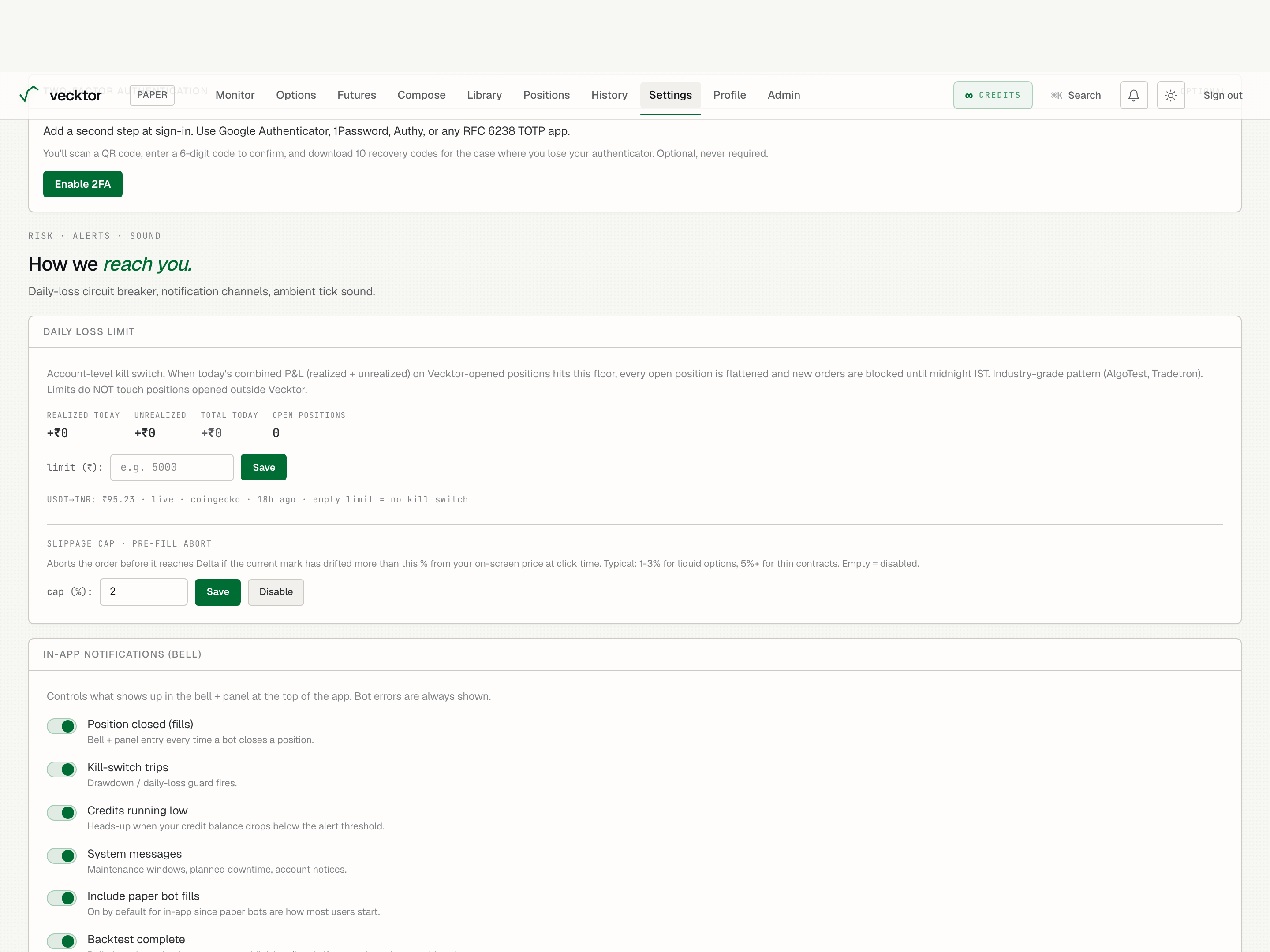Open the Admin tab
The width and height of the screenshot is (1270, 952).
784,95
